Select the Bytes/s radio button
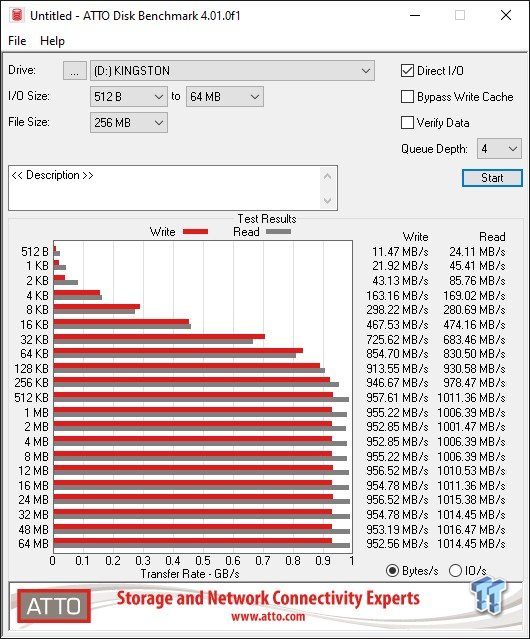The width and height of the screenshot is (530, 639). 392,571
